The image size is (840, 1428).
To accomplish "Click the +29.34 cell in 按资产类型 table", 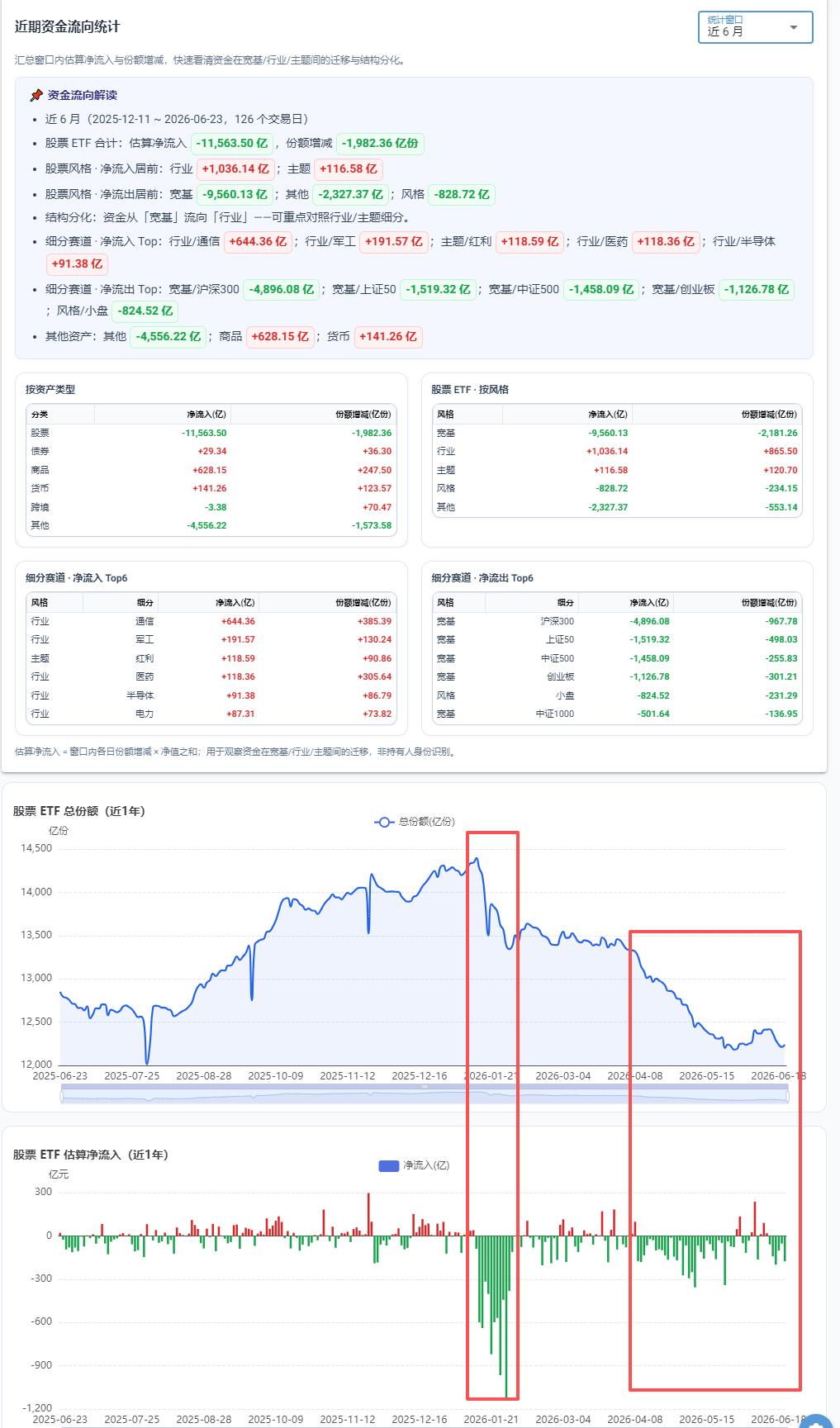I will click(x=212, y=452).
